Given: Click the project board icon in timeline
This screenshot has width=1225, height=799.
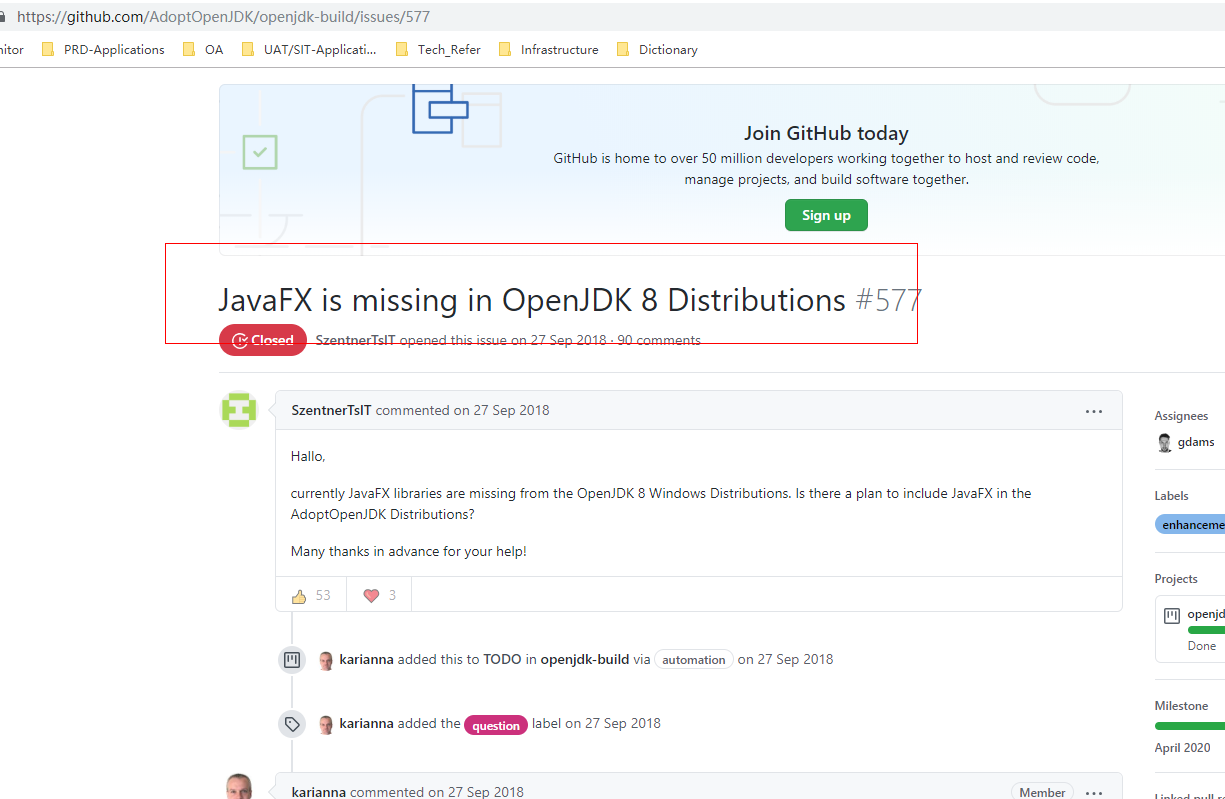Looking at the screenshot, I should [292, 660].
